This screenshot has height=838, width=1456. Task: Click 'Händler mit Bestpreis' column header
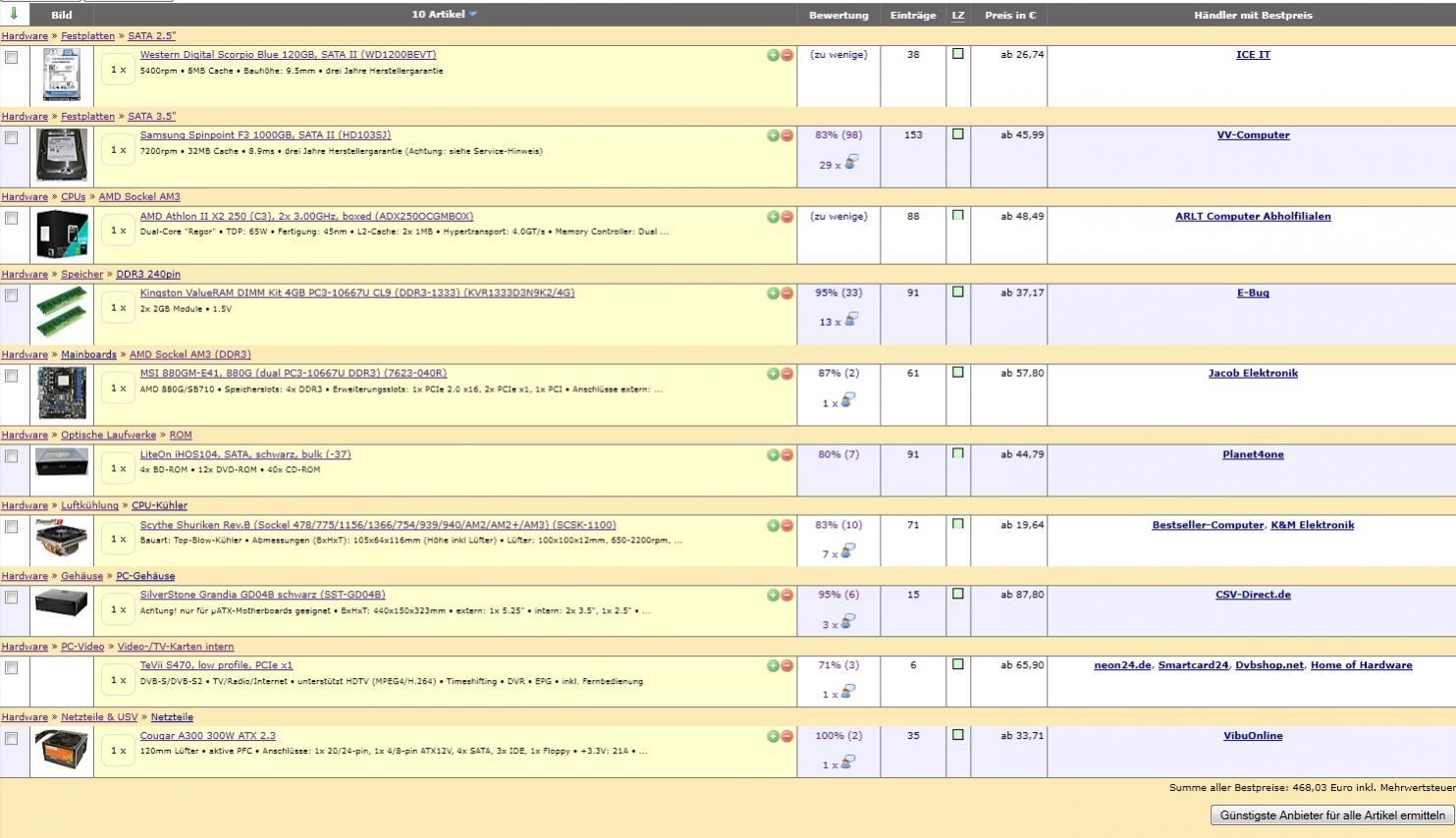click(1253, 15)
